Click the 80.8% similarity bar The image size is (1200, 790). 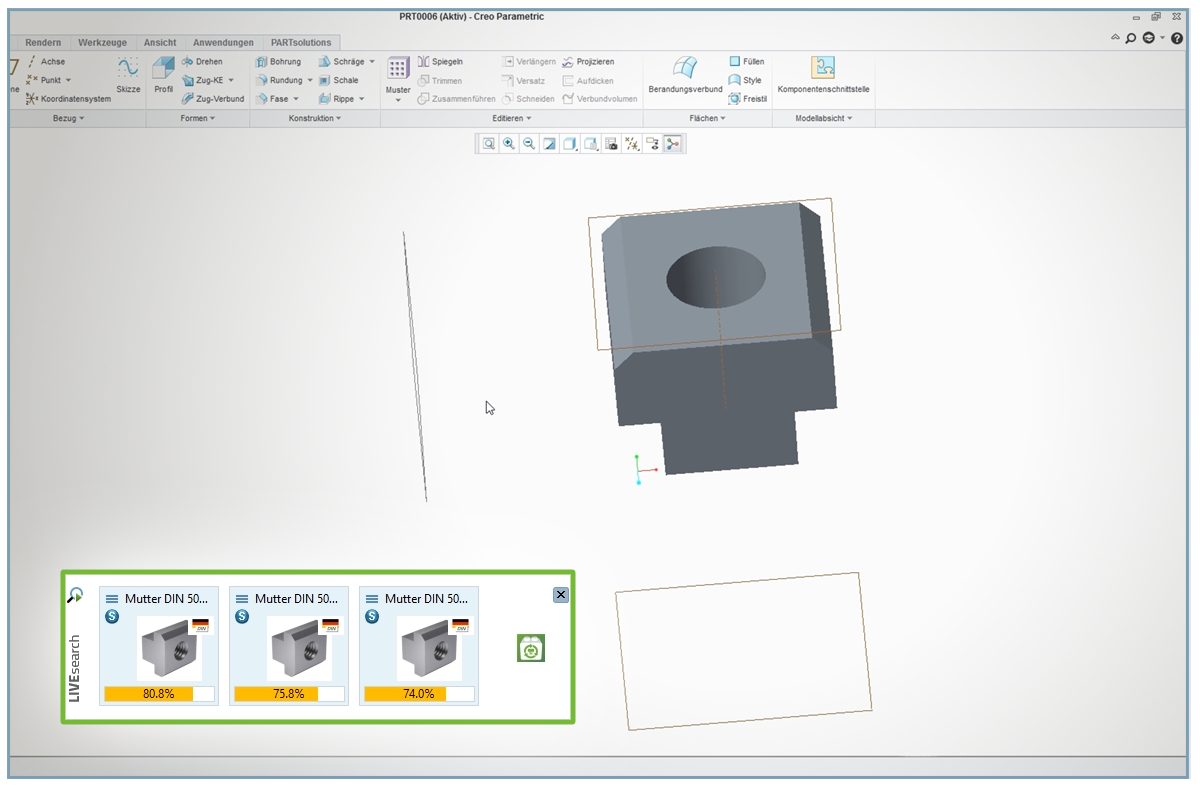[x=159, y=694]
